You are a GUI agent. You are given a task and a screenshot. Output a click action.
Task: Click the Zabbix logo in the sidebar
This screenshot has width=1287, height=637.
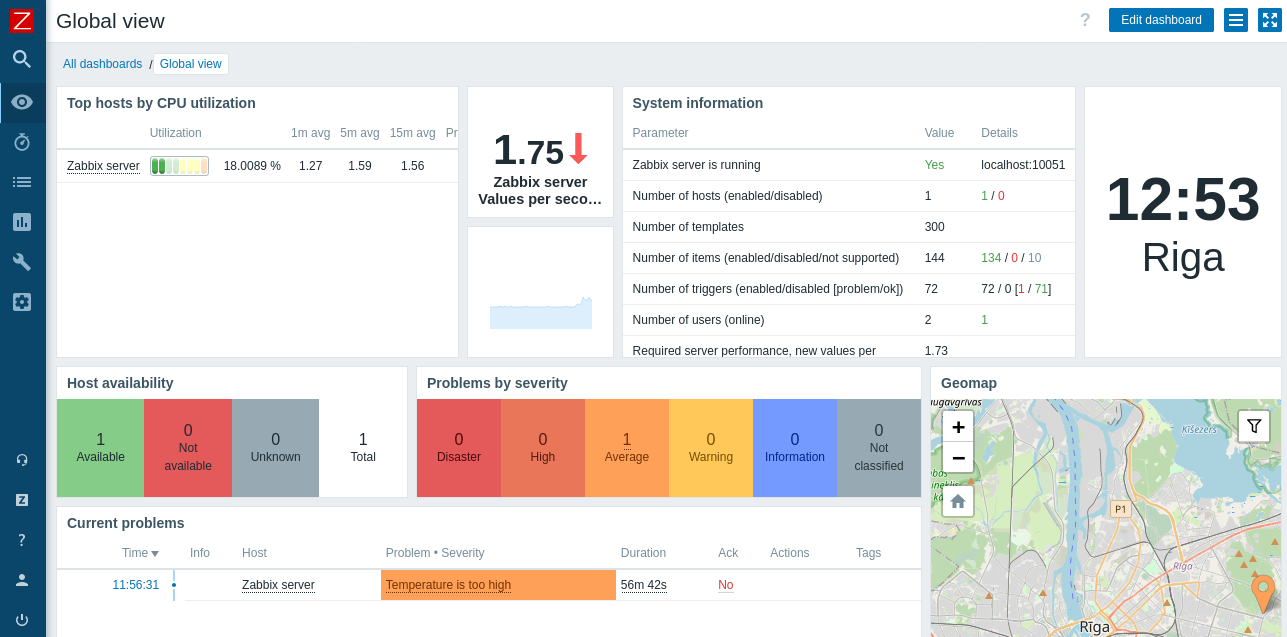pyautogui.click(x=22, y=21)
